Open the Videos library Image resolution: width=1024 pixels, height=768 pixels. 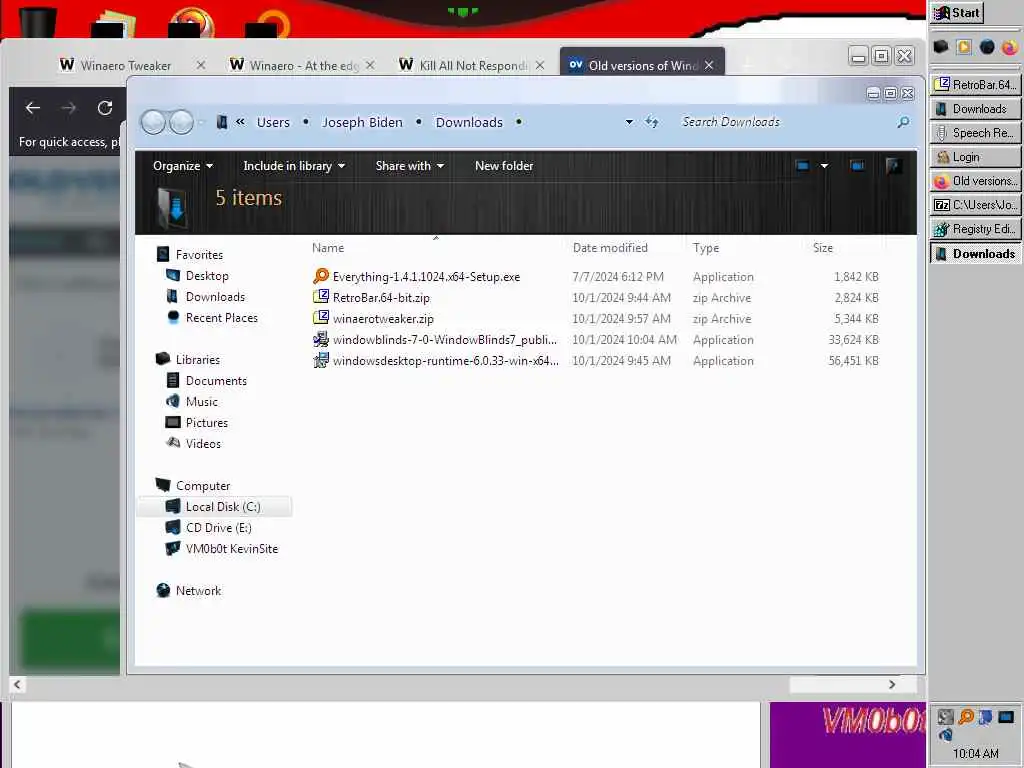[203, 443]
